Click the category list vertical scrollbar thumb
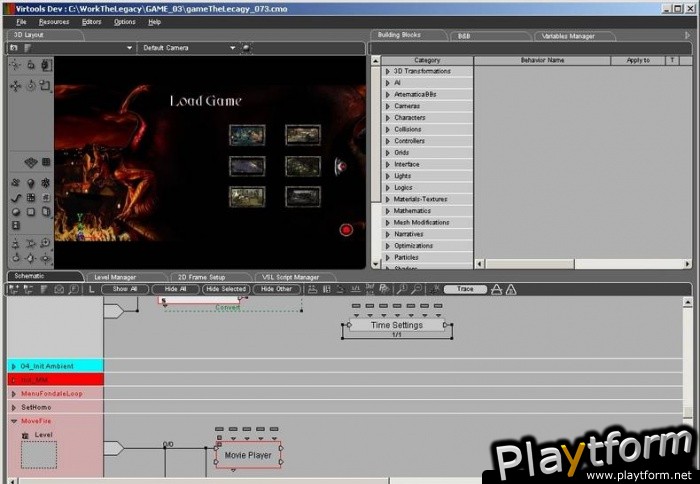 tap(375, 134)
